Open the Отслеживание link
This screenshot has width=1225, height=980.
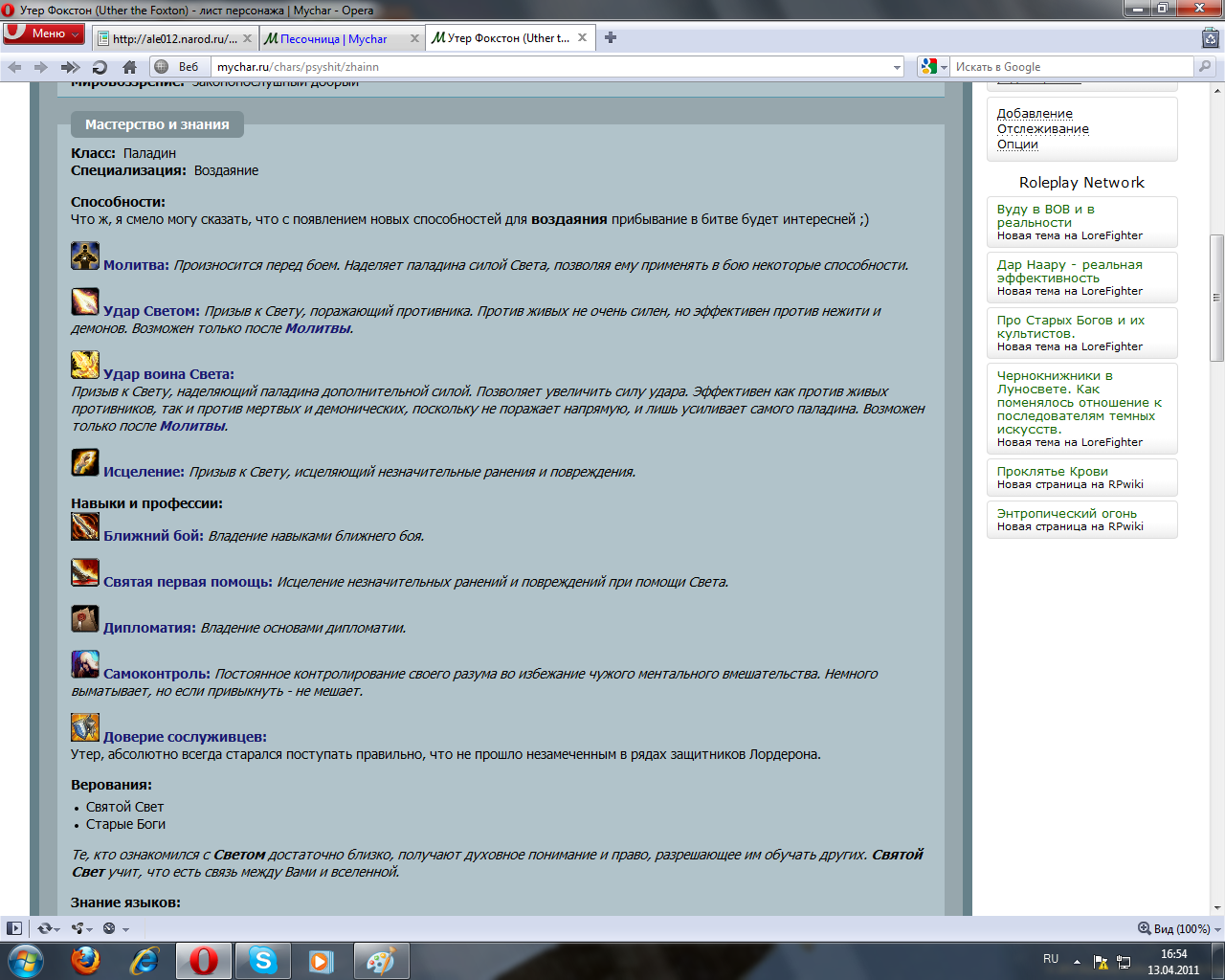pos(1043,128)
